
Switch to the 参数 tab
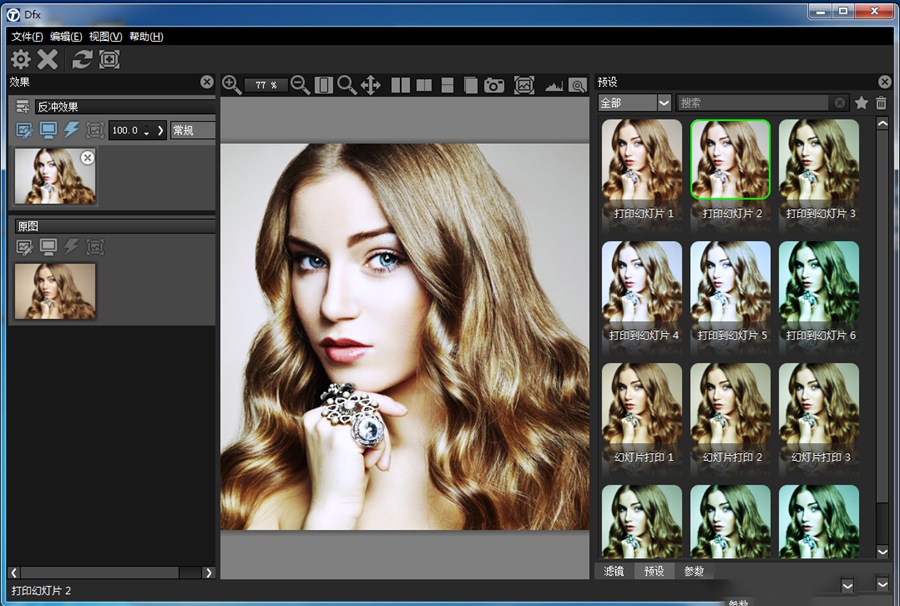coord(694,571)
